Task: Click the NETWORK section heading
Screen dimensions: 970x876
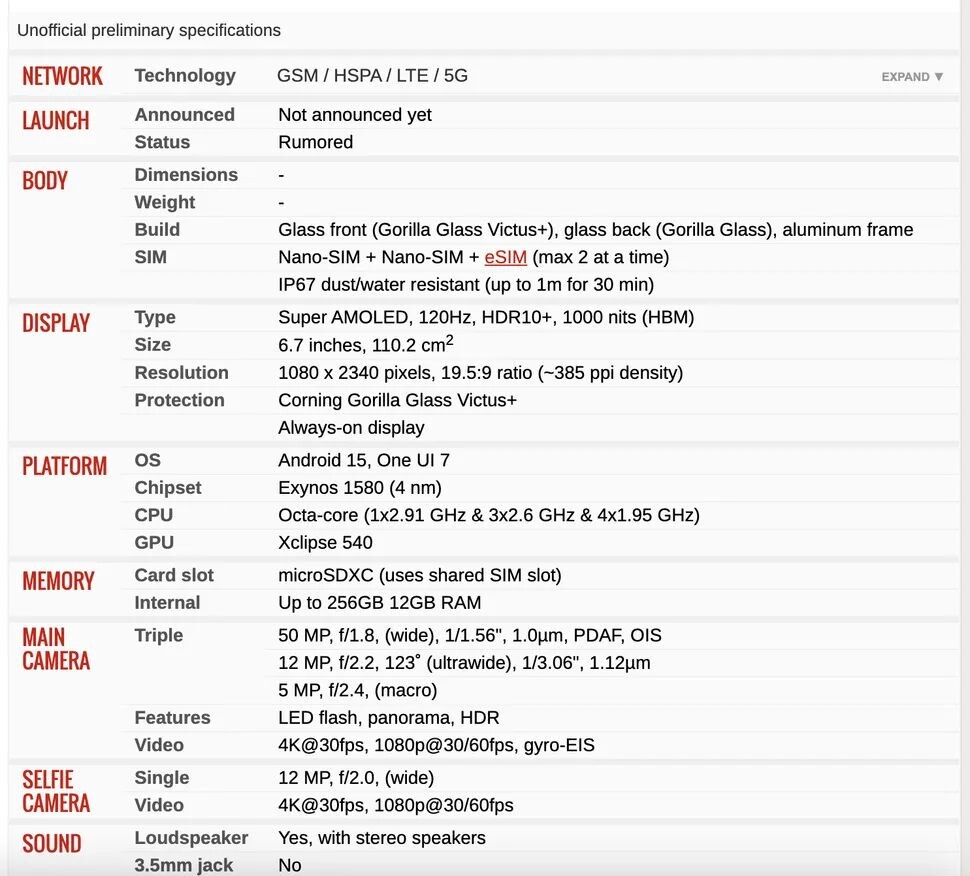Action: (62, 76)
